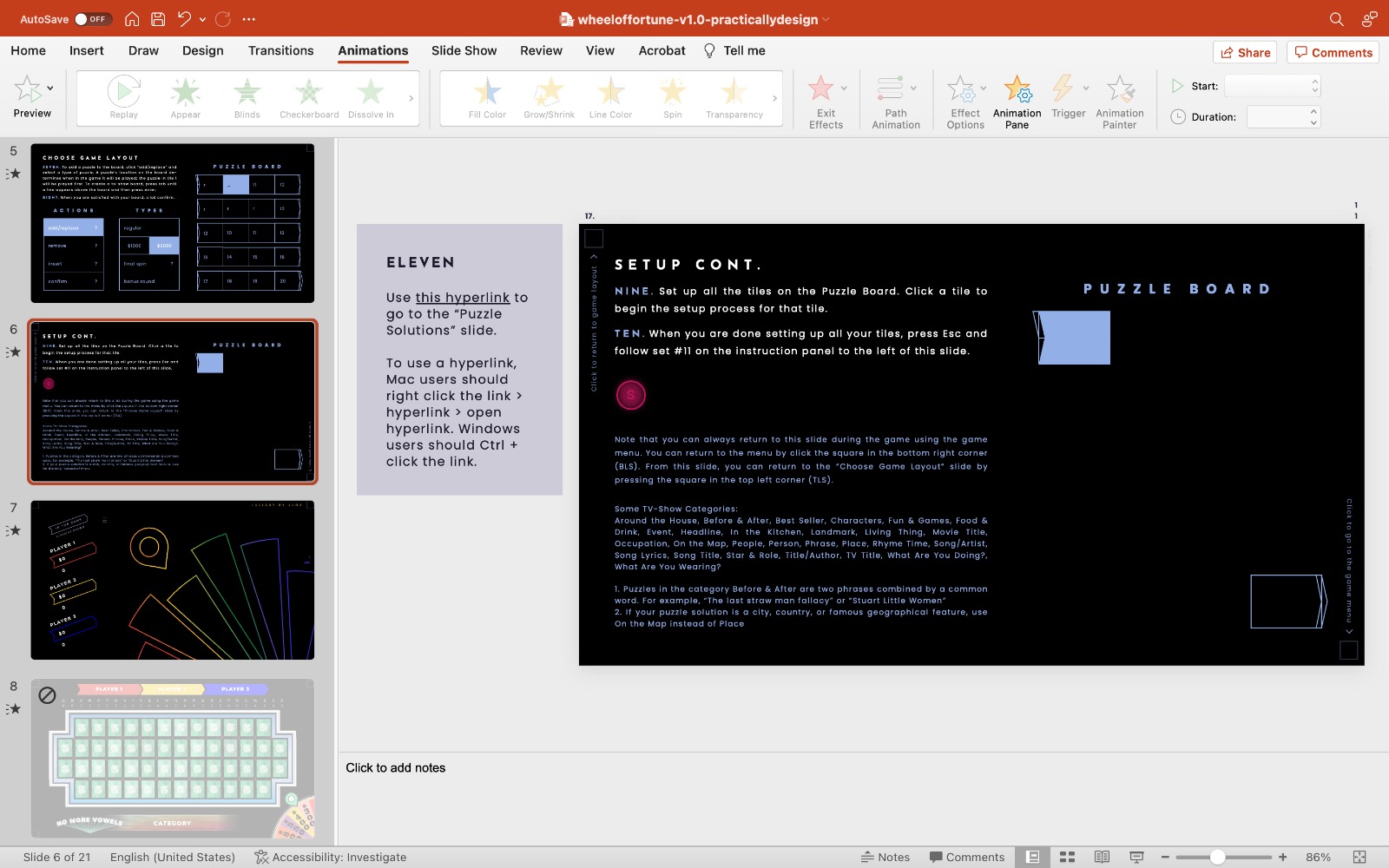The width and height of the screenshot is (1389, 868).
Task: Open the file name dropdown in title bar
Action: coord(826,19)
